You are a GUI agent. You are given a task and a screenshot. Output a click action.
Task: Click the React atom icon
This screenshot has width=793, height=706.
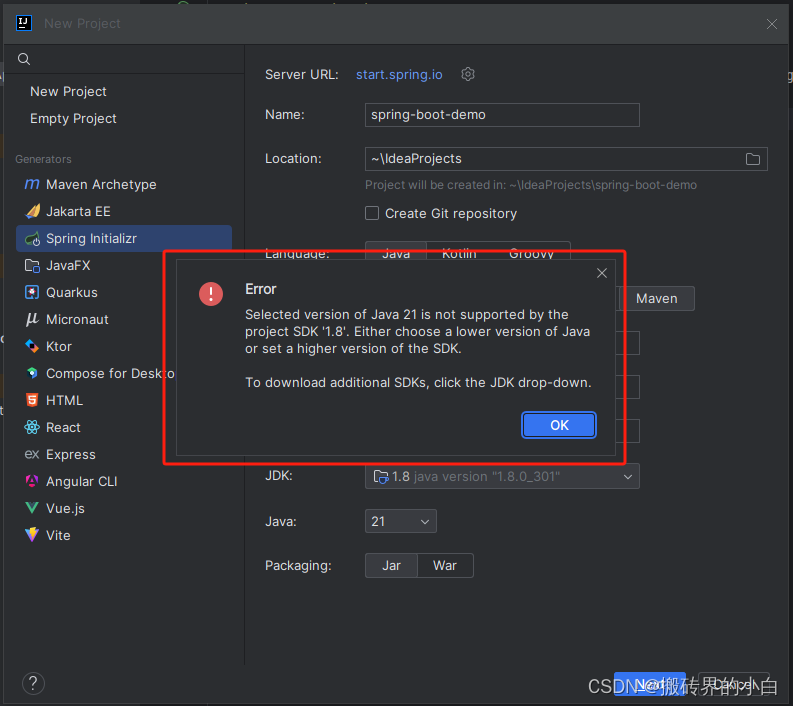(32, 427)
